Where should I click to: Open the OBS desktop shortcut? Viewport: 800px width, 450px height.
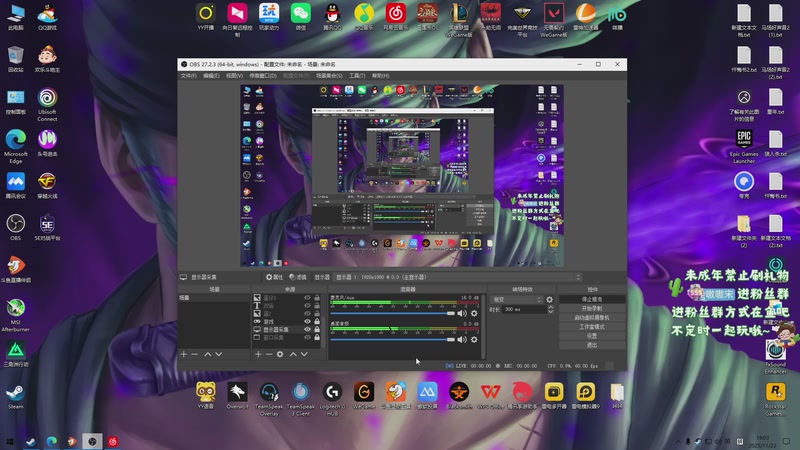pos(16,228)
